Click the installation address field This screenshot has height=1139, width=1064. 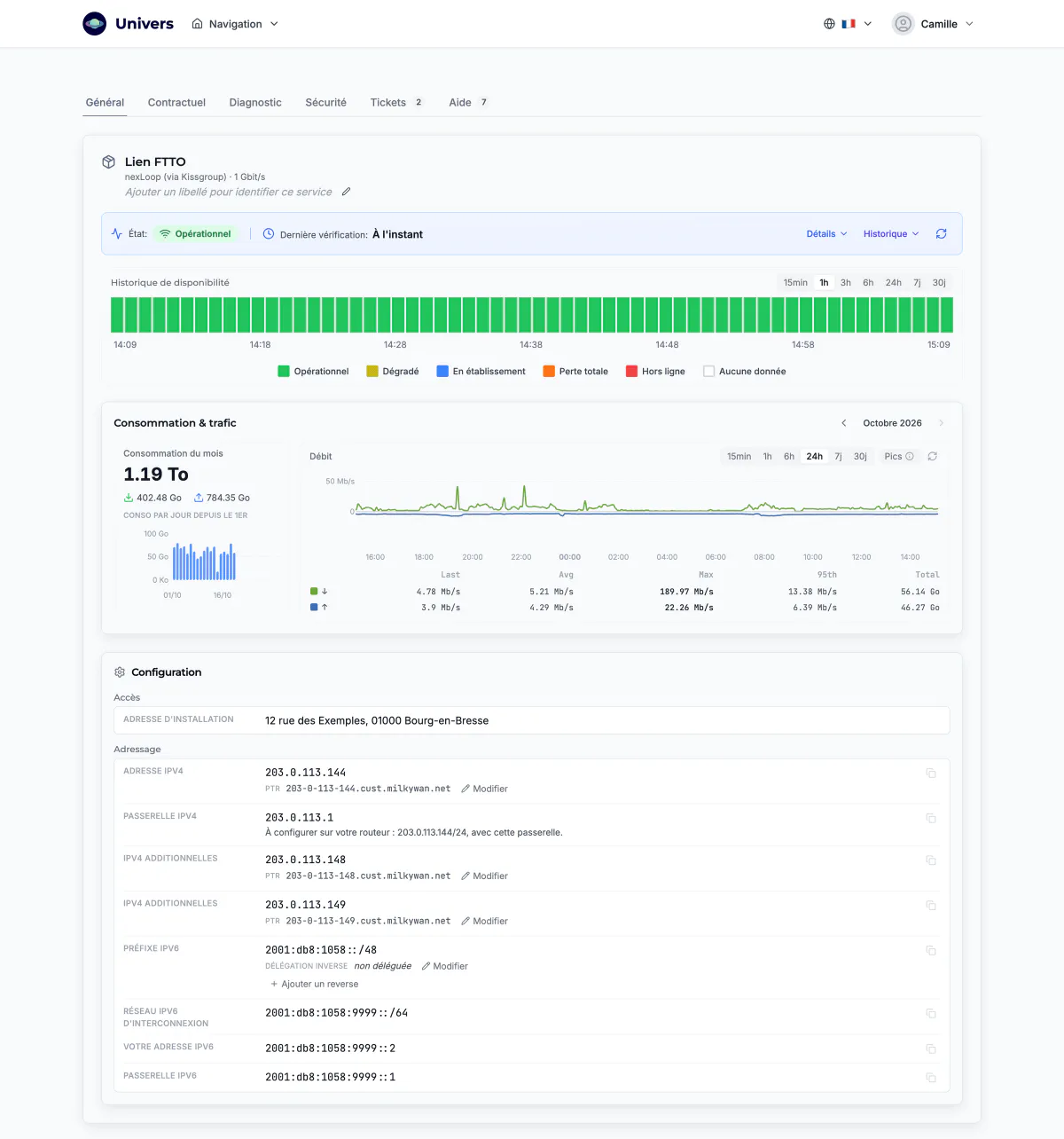click(532, 720)
